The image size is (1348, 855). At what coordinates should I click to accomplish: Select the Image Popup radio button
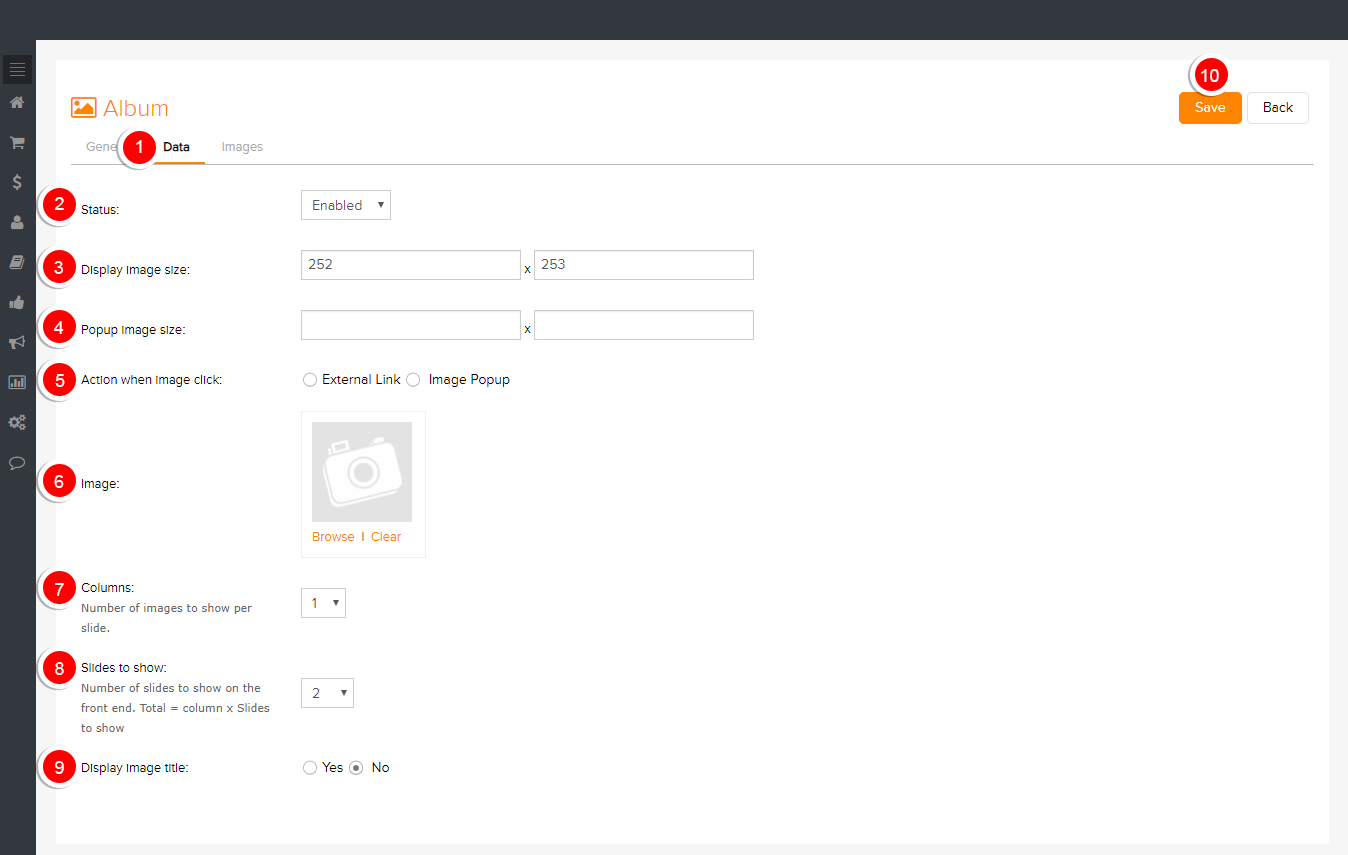point(413,380)
